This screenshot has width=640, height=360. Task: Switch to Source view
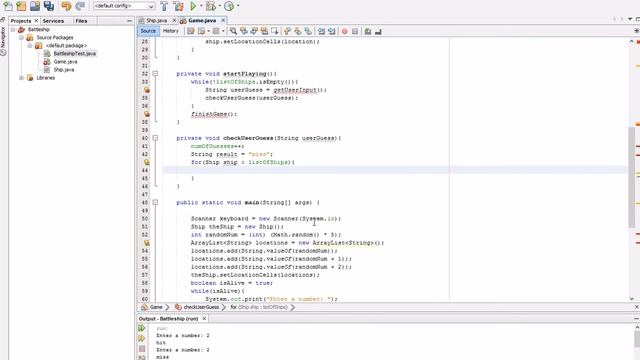click(148, 31)
